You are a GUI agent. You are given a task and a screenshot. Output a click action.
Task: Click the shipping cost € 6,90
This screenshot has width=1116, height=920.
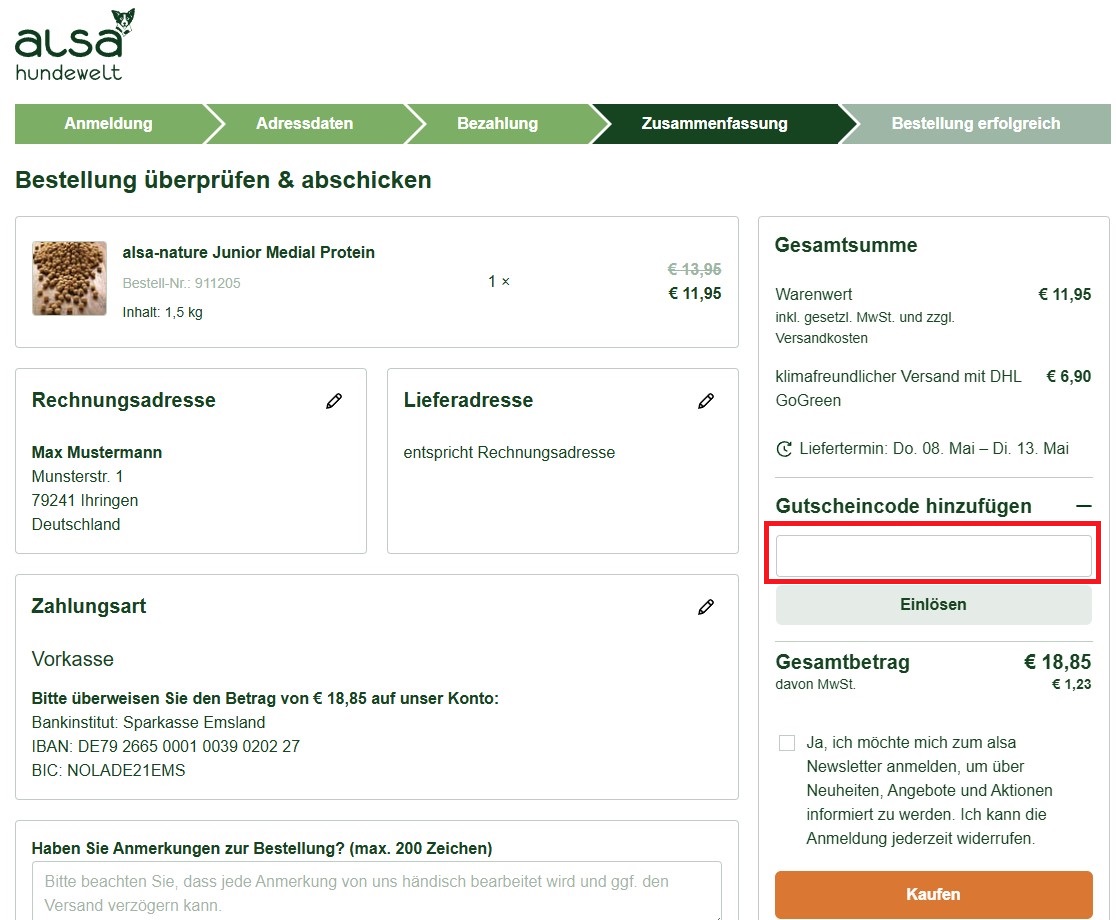(x=1068, y=376)
